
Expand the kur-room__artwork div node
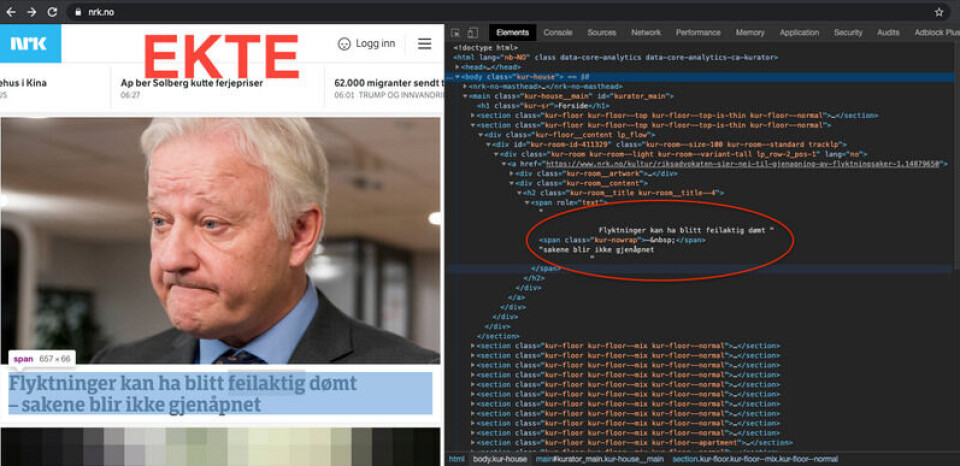coord(513,173)
